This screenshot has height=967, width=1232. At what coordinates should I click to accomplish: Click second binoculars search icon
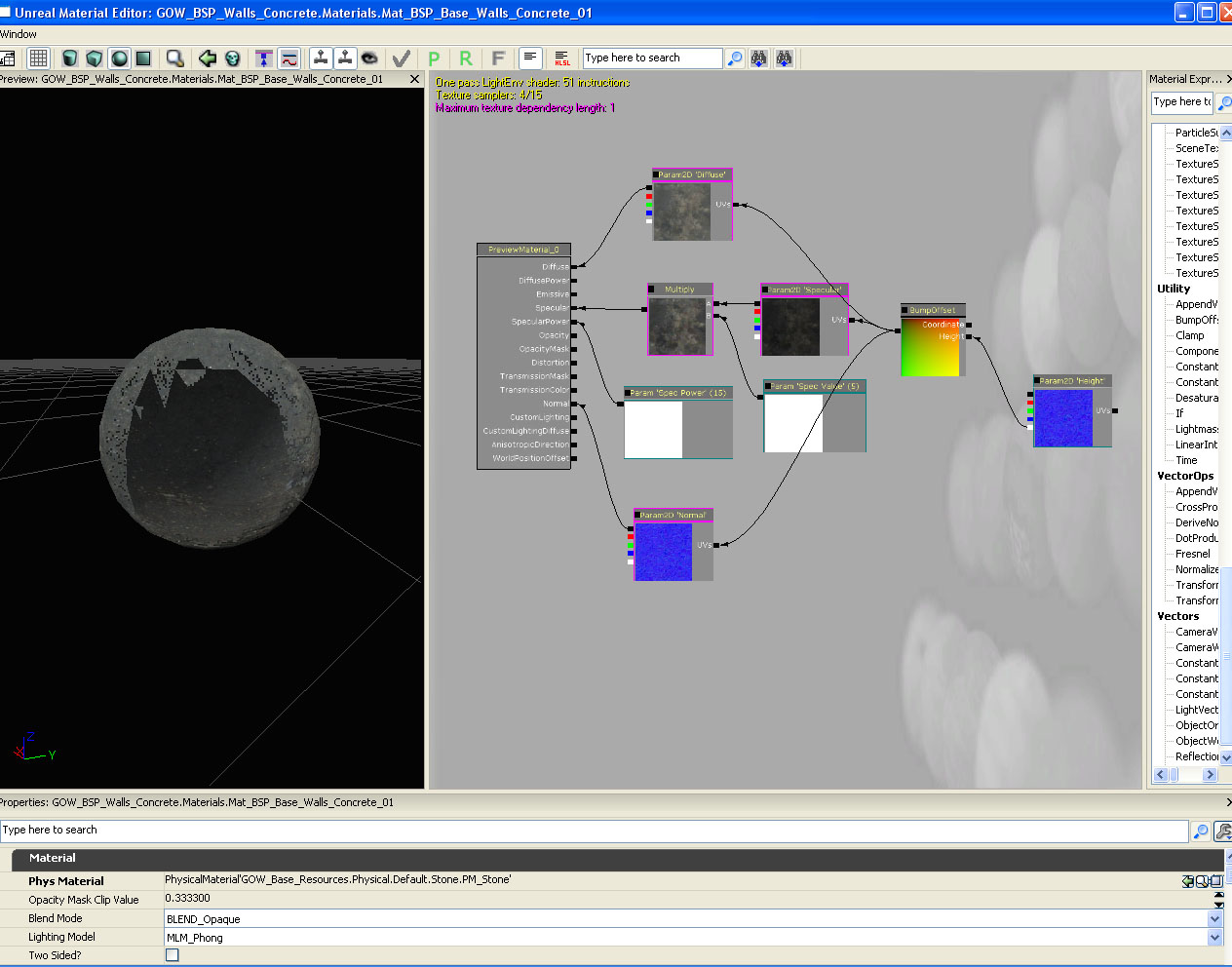784,58
